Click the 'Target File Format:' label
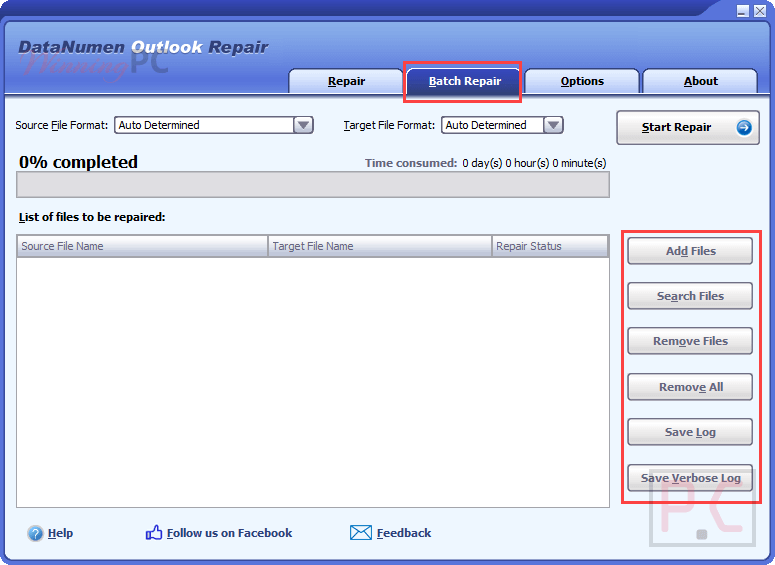775x565 pixels. pyautogui.click(x=389, y=125)
